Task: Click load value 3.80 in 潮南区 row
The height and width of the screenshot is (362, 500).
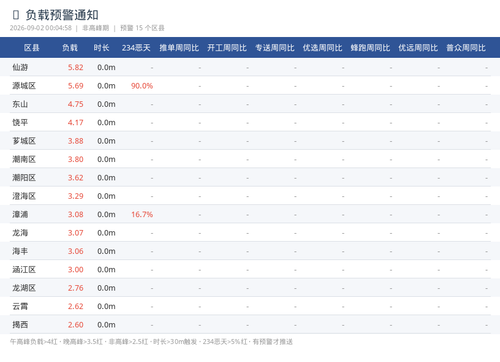Action: coord(76,159)
